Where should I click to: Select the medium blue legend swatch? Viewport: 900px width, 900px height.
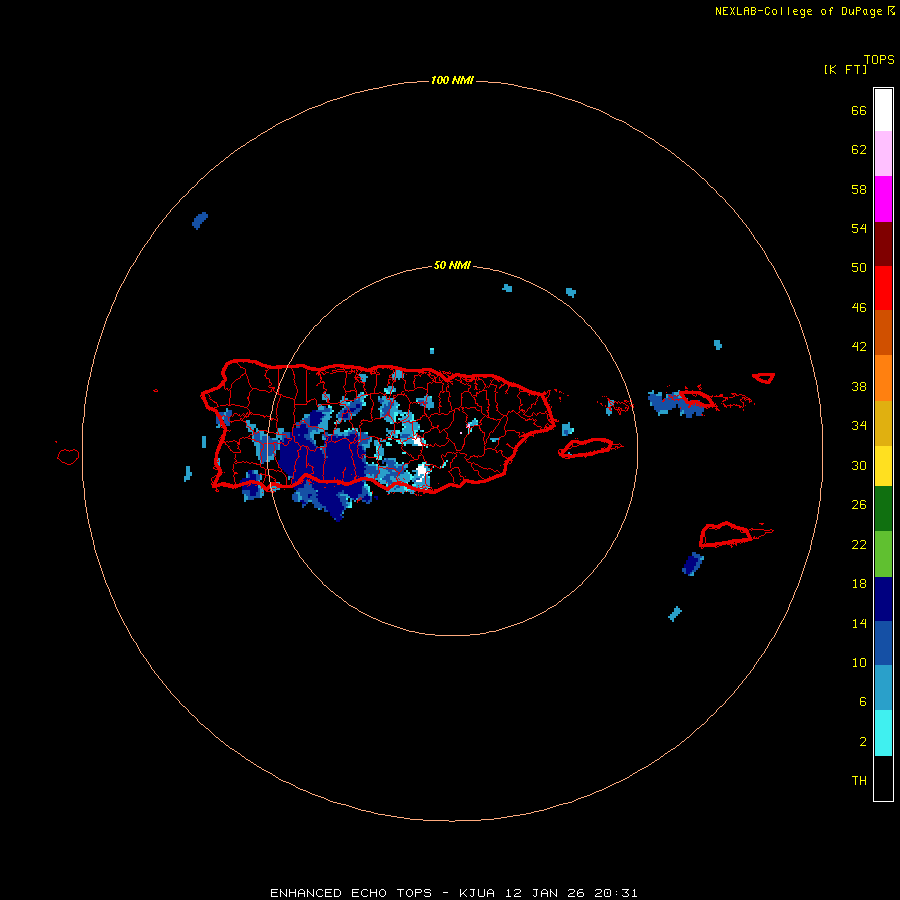pos(883,643)
